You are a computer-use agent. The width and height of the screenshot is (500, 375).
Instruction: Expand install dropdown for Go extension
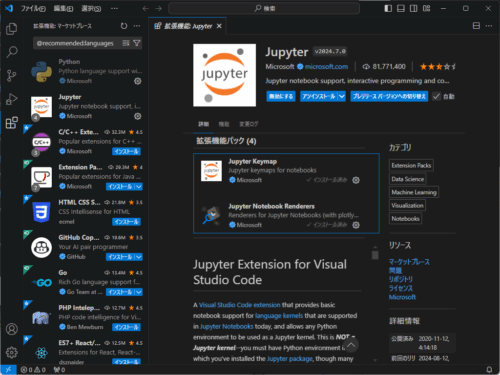(x=139, y=292)
